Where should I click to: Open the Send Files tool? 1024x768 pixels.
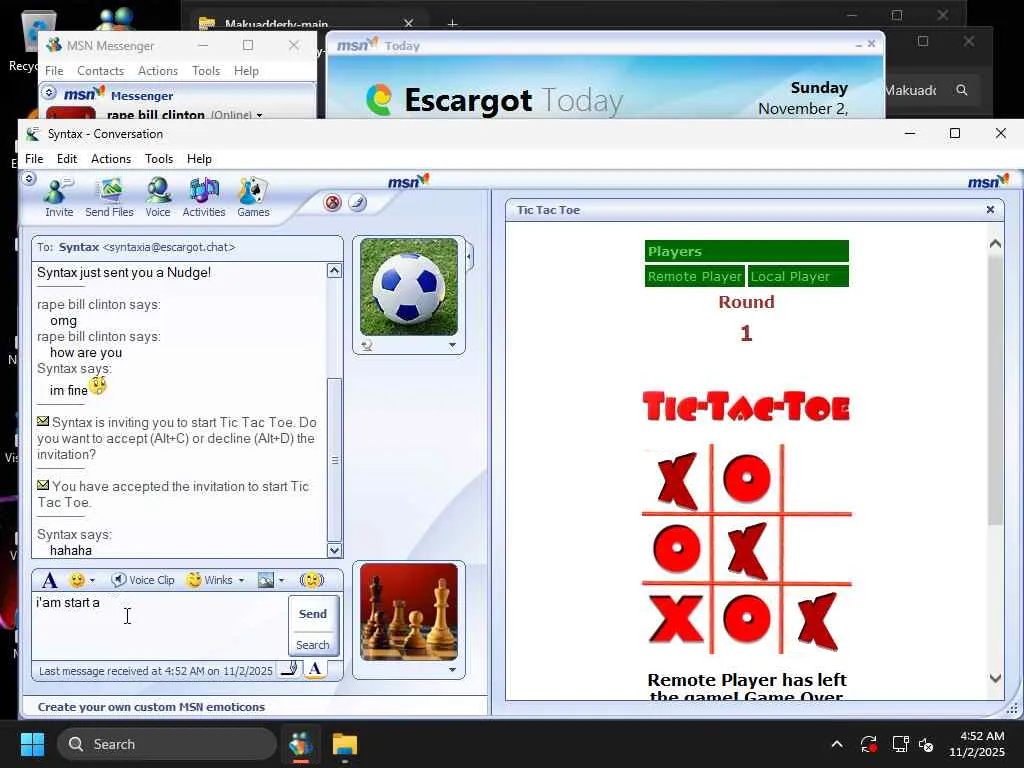click(x=109, y=197)
